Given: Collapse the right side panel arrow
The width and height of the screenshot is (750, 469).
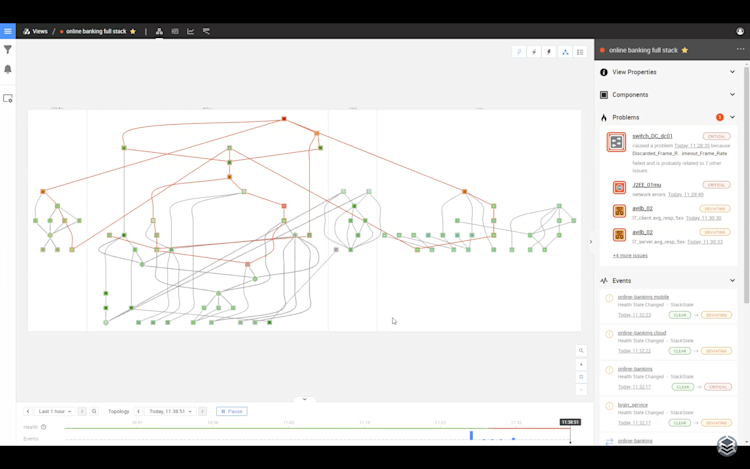Looking at the screenshot, I should tap(591, 242).
